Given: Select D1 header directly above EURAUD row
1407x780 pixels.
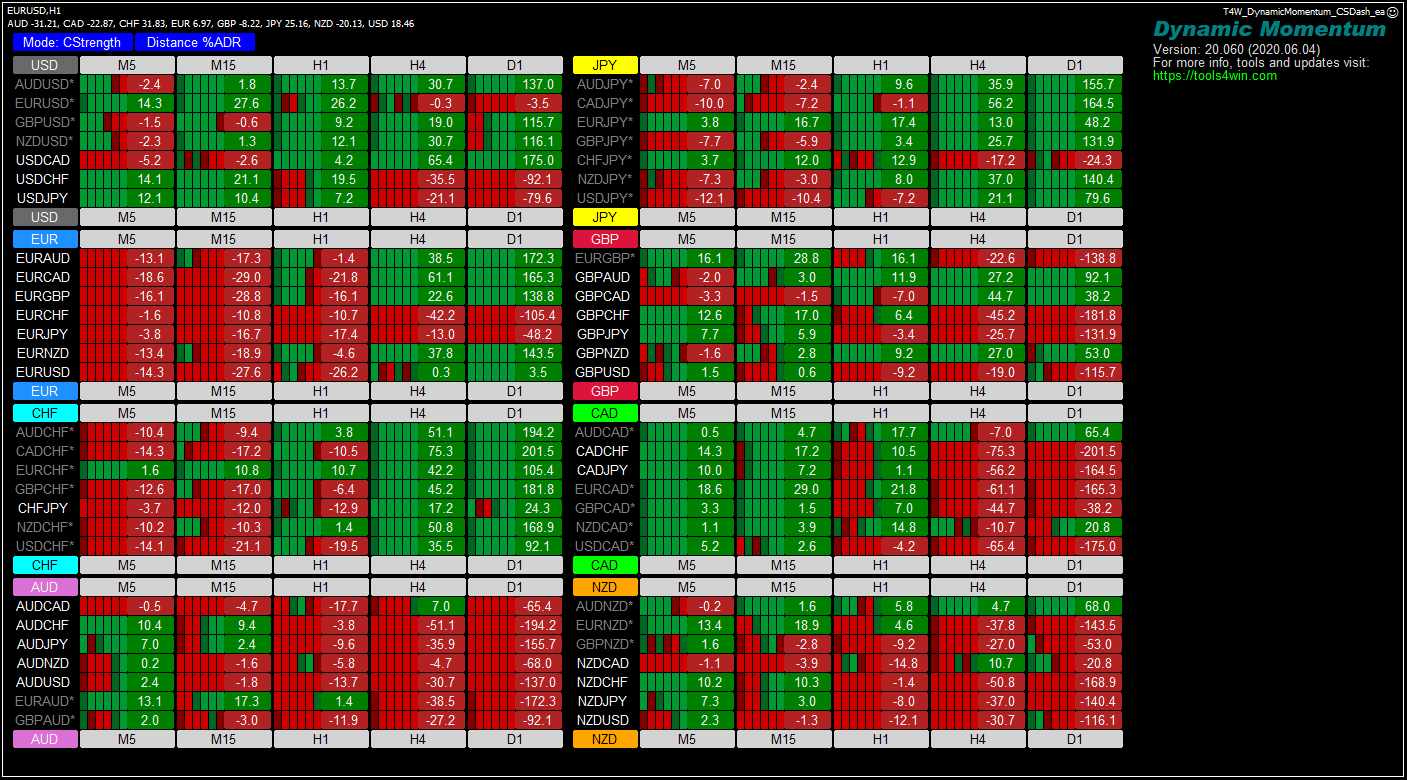Looking at the screenshot, I should tap(515, 239).
